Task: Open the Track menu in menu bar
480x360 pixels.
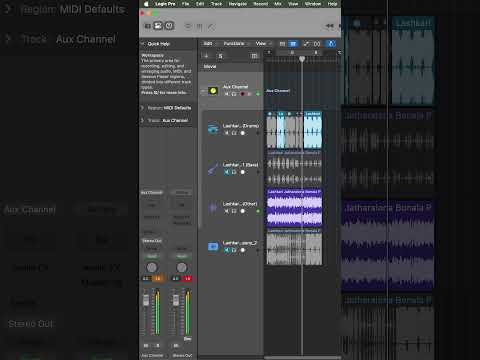Action: pyautogui.click(x=216, y=4)
